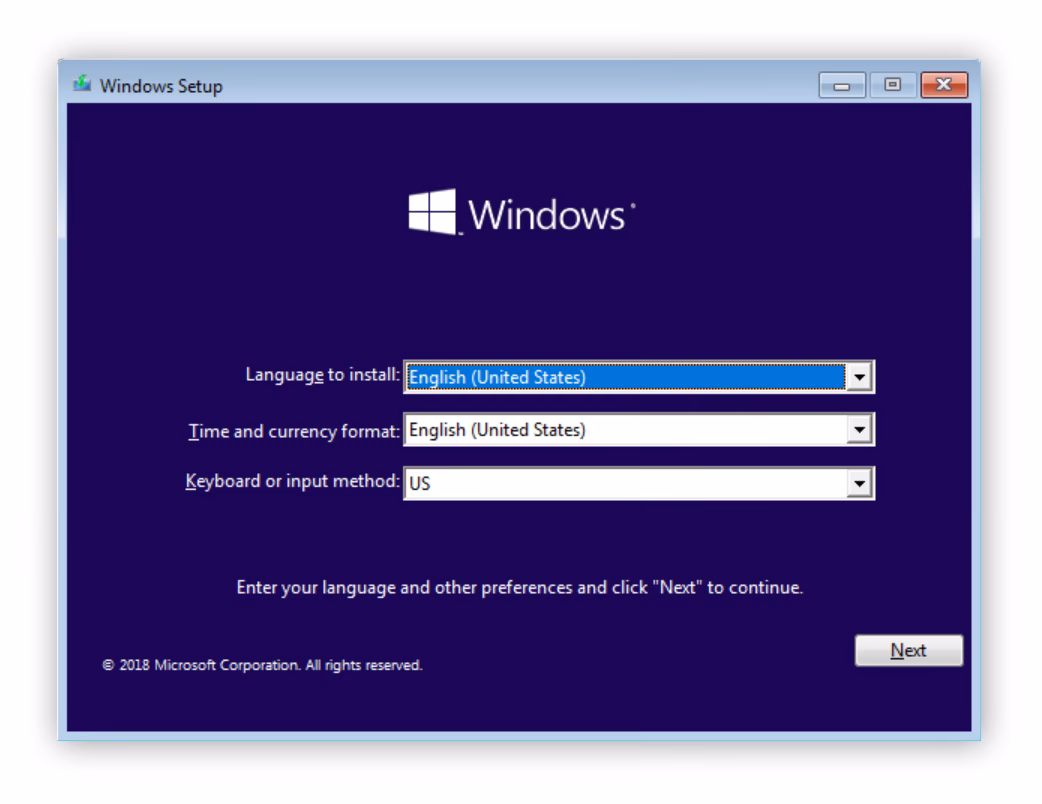Click the Microsoft Corporation copyright notice
The image size is (1042, 804).
tap(263, 665)
